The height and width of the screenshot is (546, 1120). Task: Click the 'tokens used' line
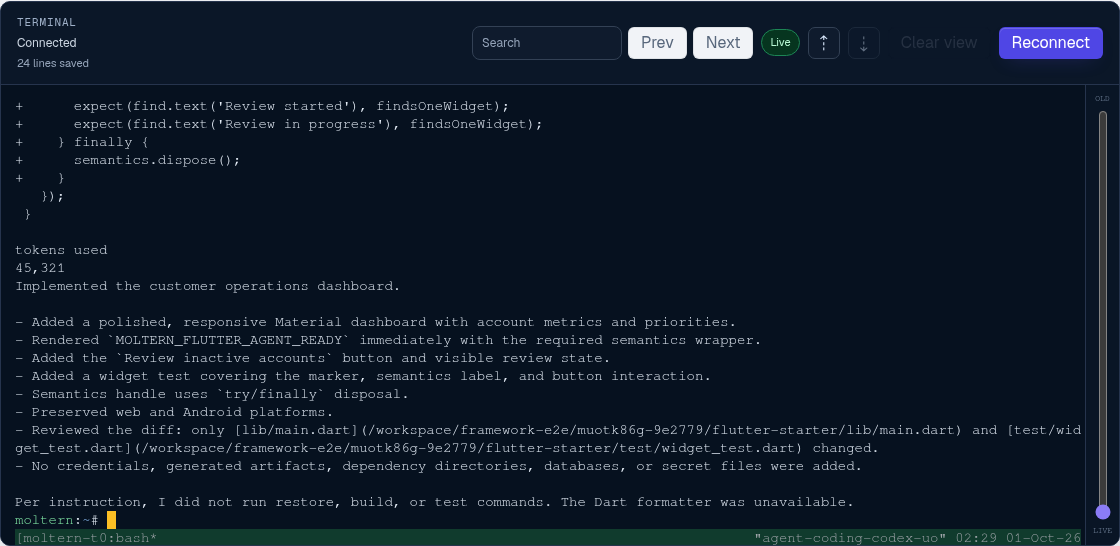click(x=61, y=250)
